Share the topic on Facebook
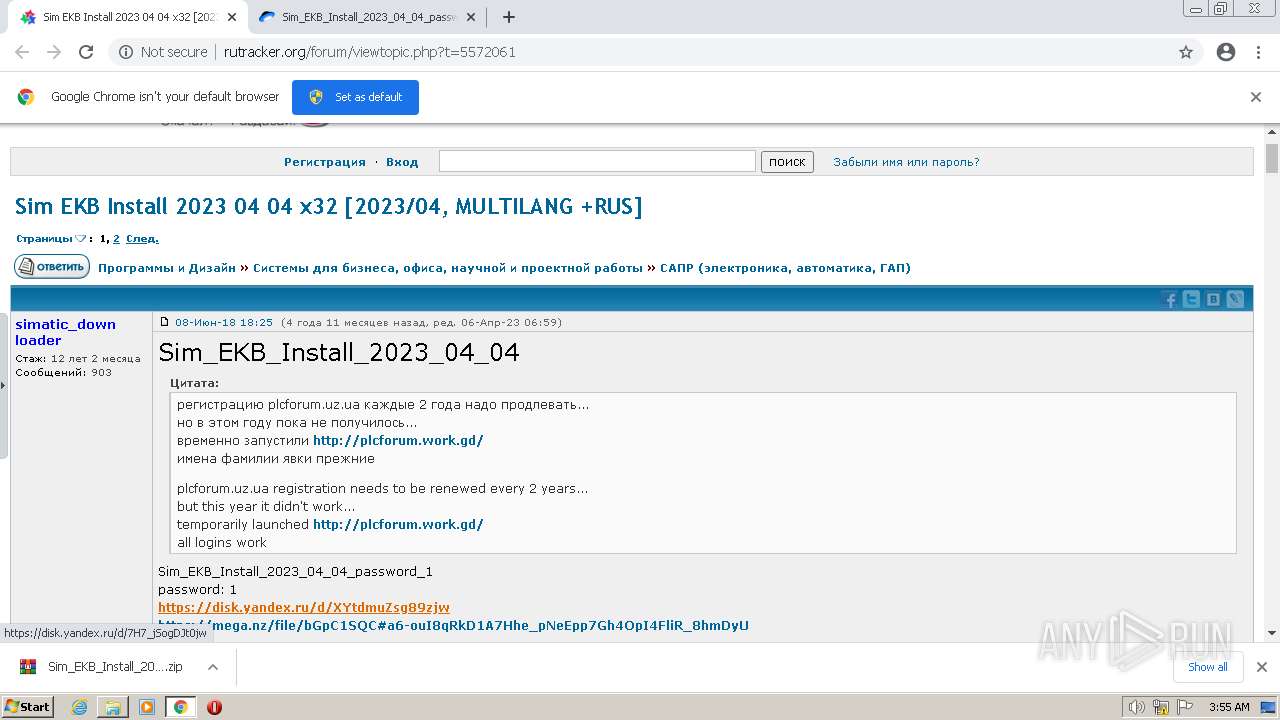 [1169, 299]
